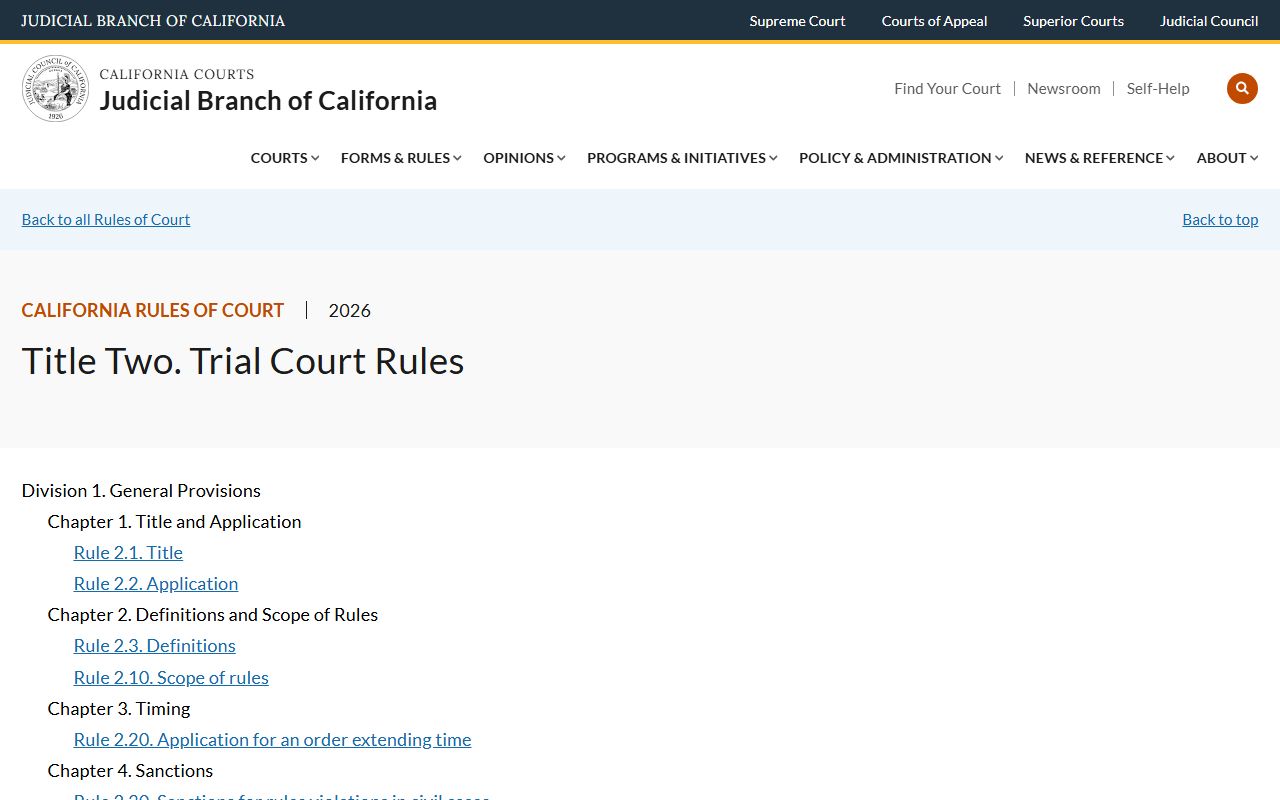The image size is (1280, 800).
Task: Click Back to all Rules of Court
Action: pos(106,220)
